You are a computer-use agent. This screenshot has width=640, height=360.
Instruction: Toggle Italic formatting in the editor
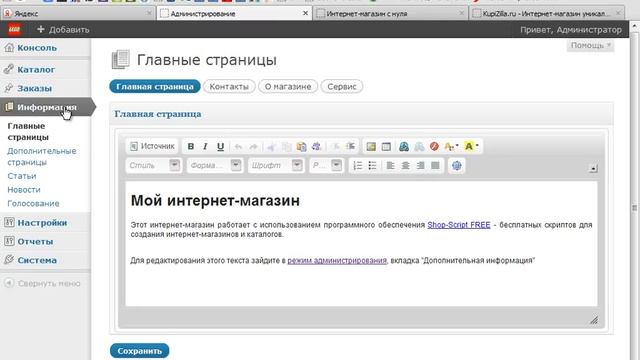coord(205,147)
